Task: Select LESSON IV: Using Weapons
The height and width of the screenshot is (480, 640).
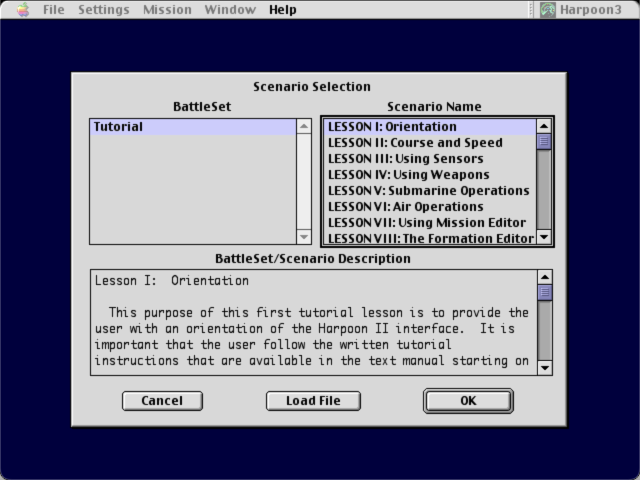Action: [x=430, y=174]
